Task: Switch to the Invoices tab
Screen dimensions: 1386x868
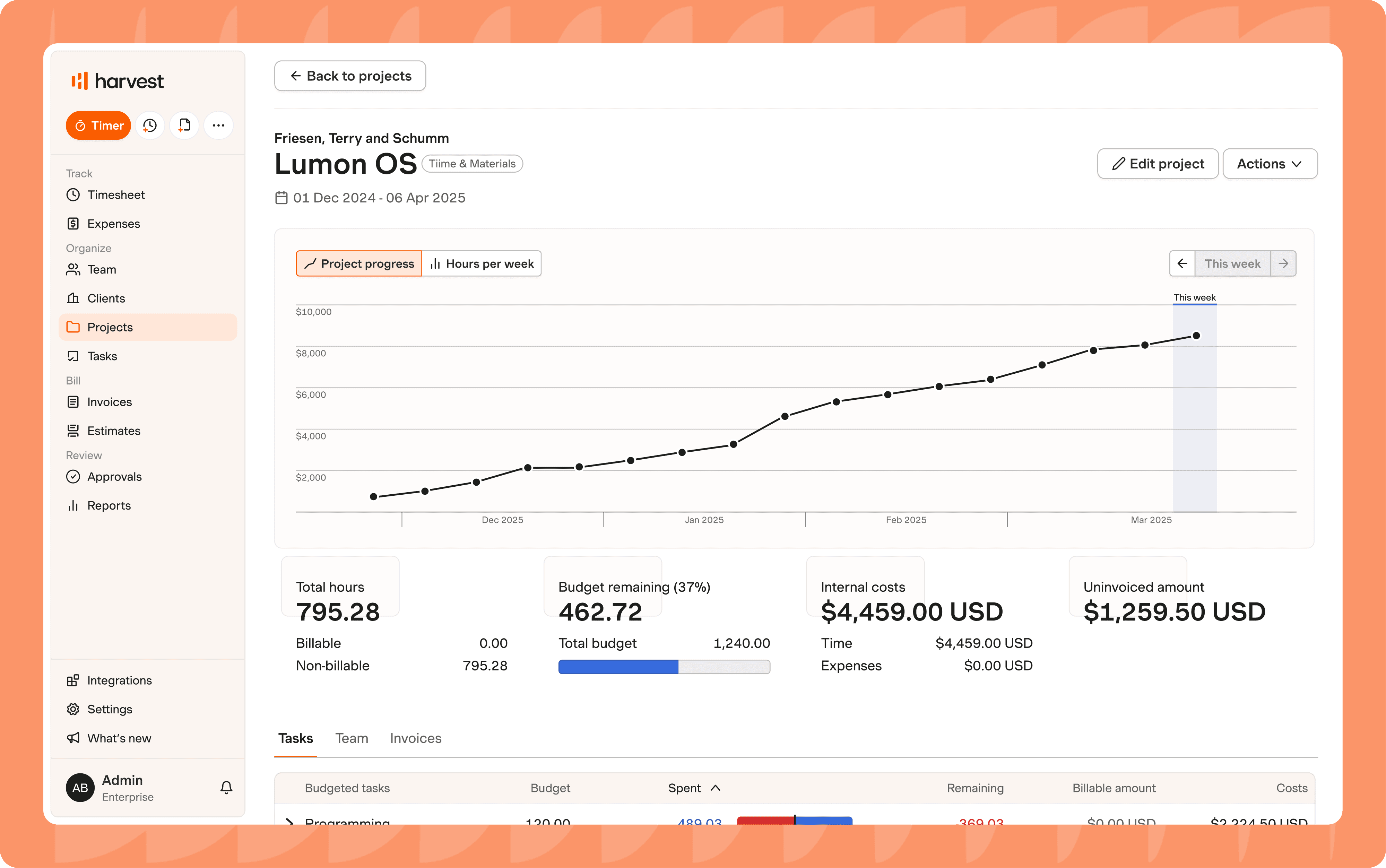Action: [416, 738]
